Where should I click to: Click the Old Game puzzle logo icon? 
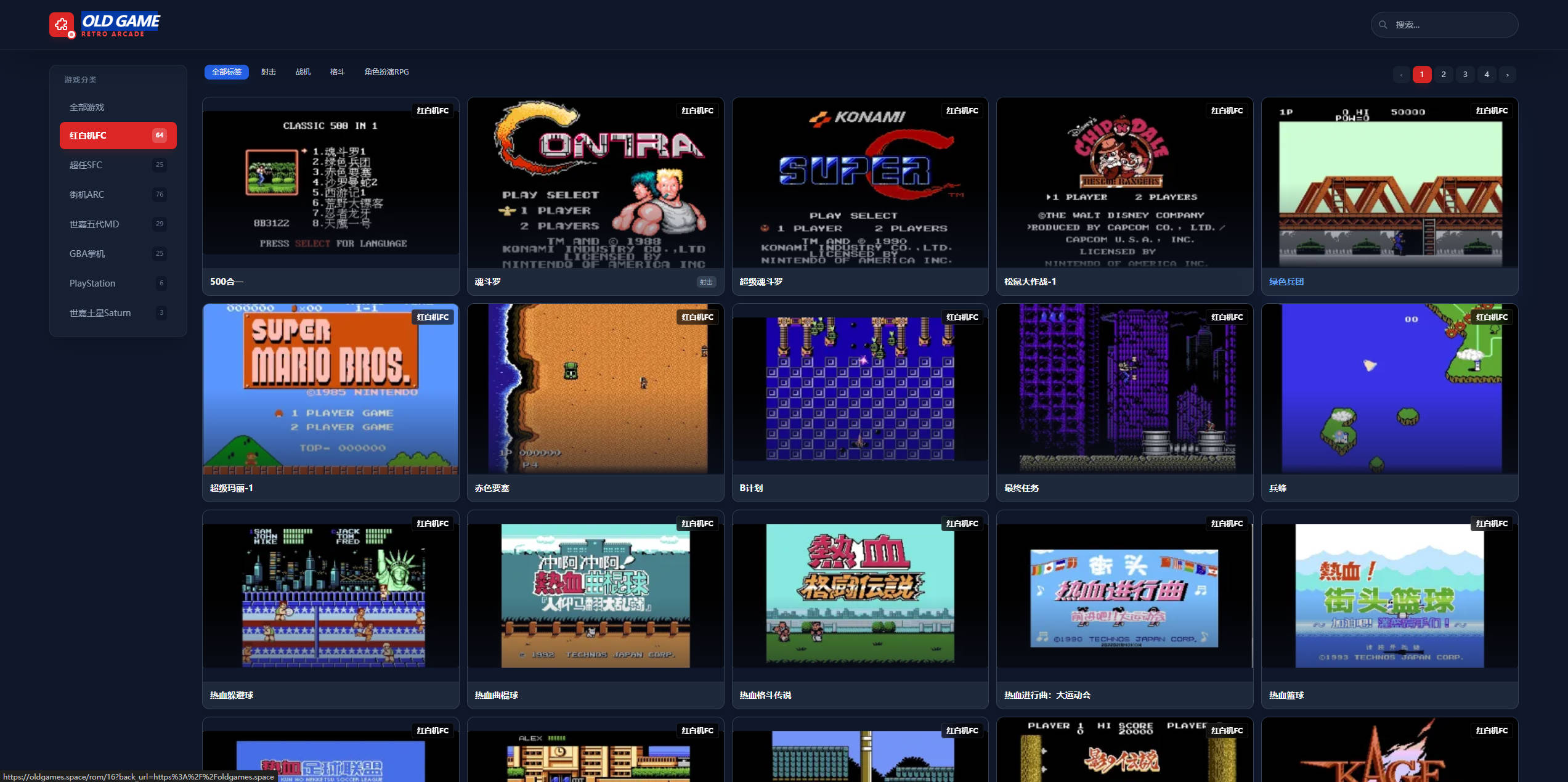pos(62,25)
